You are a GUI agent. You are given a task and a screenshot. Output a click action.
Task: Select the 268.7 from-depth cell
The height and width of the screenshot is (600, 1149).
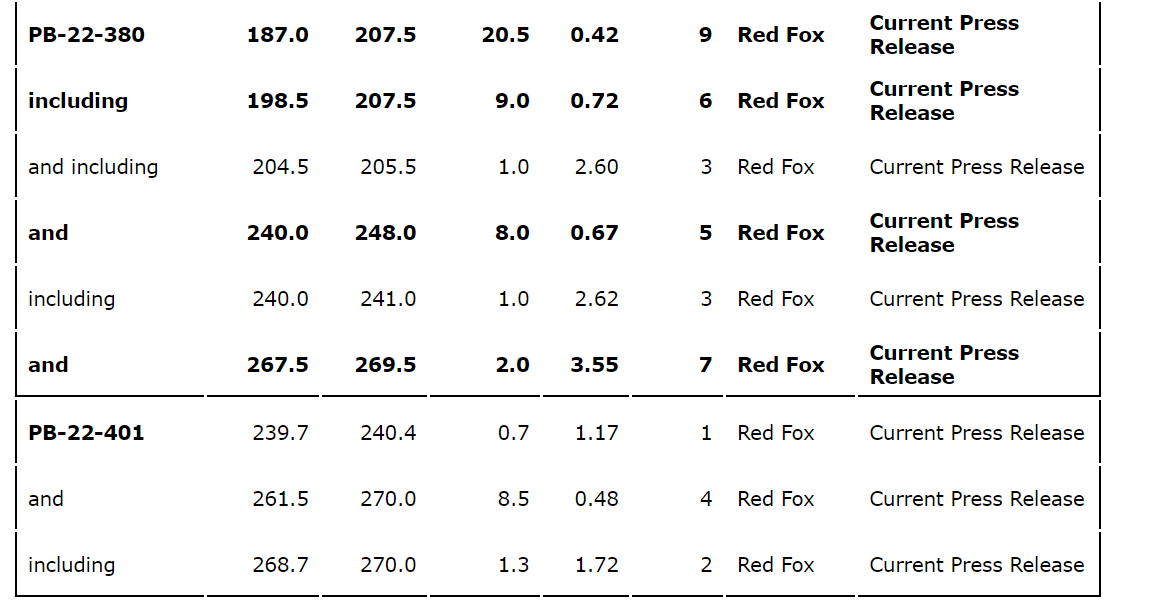click(280, 565)
